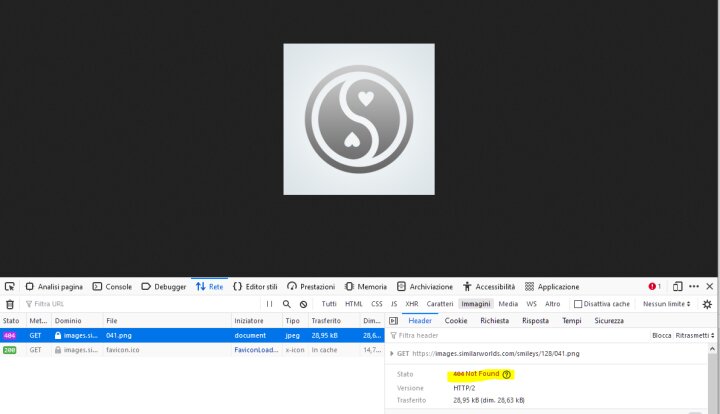Open the Nessun limite throttling dropdown
Viewport: 720px width, 414px height.
pyautogui.click(x=666, y=304)
